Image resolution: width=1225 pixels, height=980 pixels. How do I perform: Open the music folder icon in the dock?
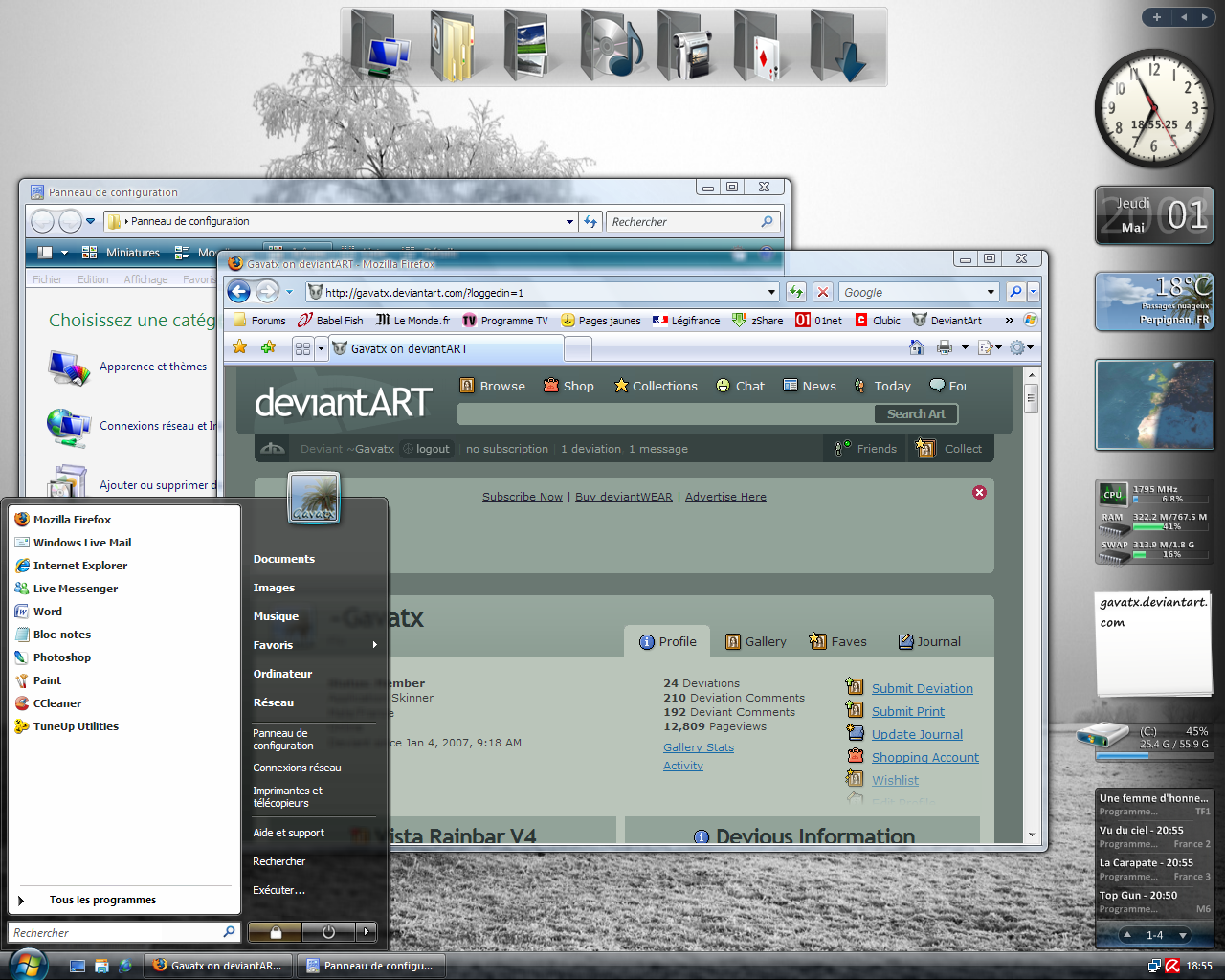611,45
